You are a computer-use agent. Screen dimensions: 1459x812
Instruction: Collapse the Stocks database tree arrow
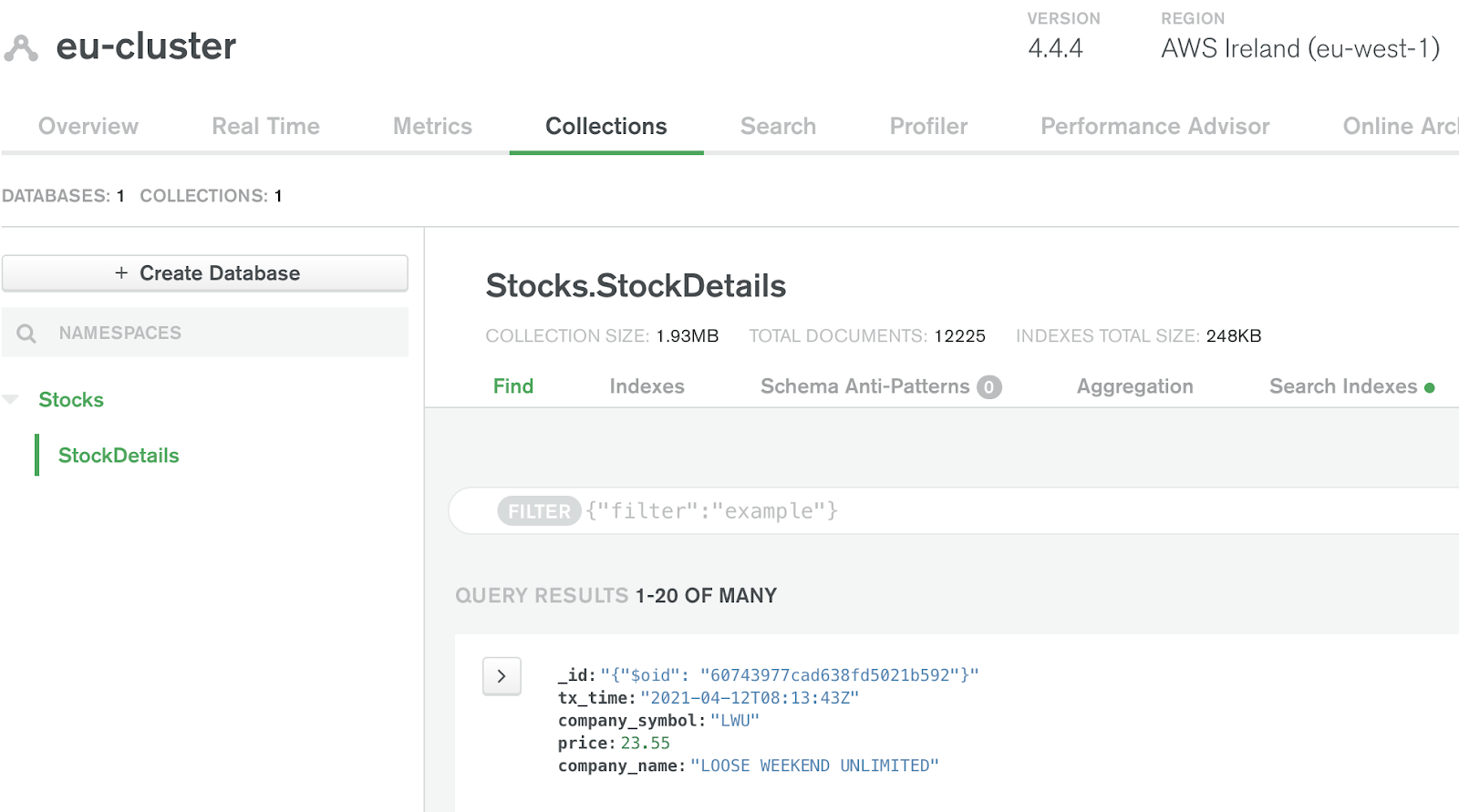coord(11,400)
